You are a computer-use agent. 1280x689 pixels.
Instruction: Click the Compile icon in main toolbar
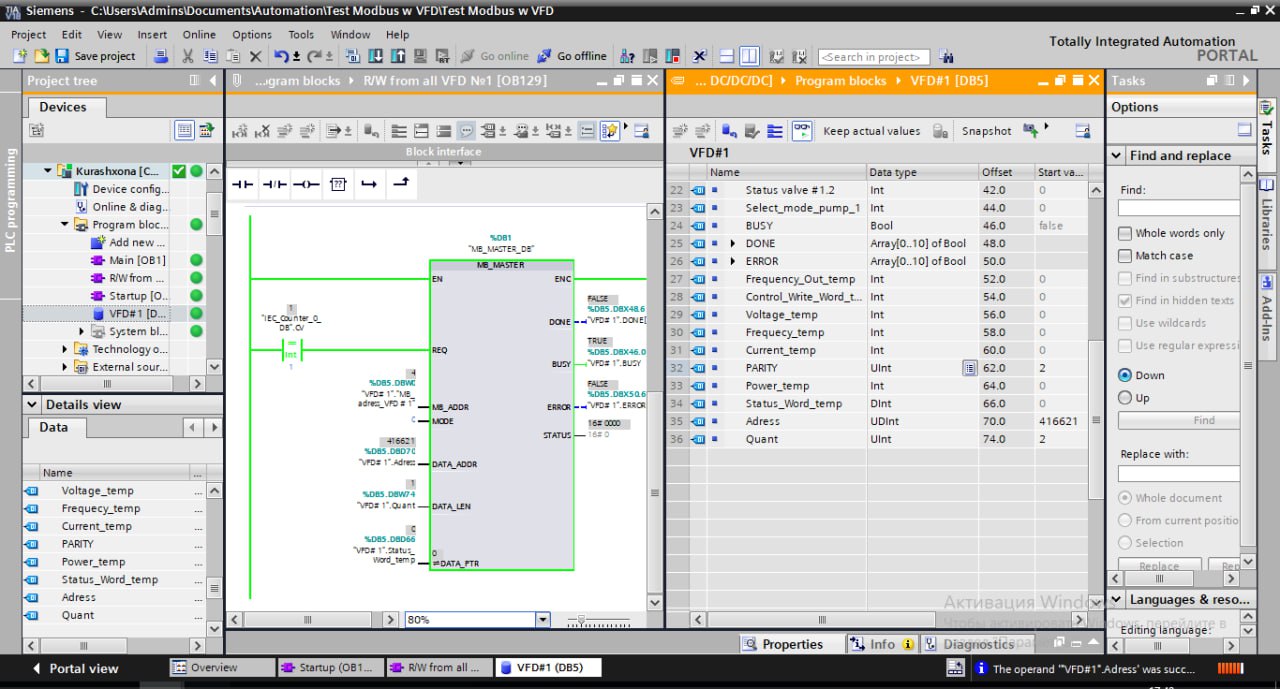tap(354, 56)
